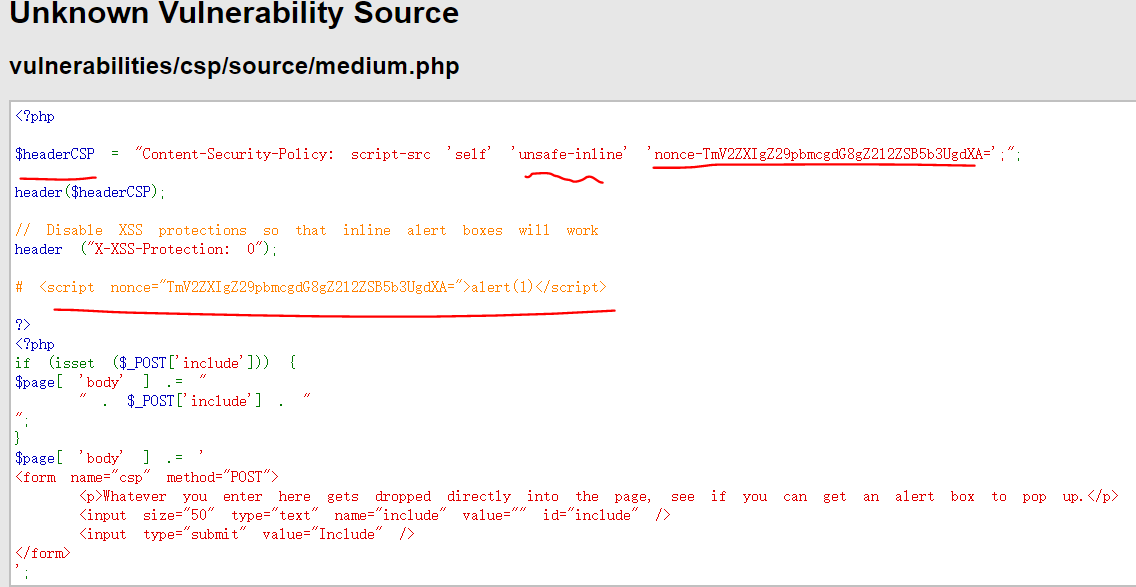Click the alert(1) call in the script comment
This screenshot has width=1136, height=587.
[502, 287]
